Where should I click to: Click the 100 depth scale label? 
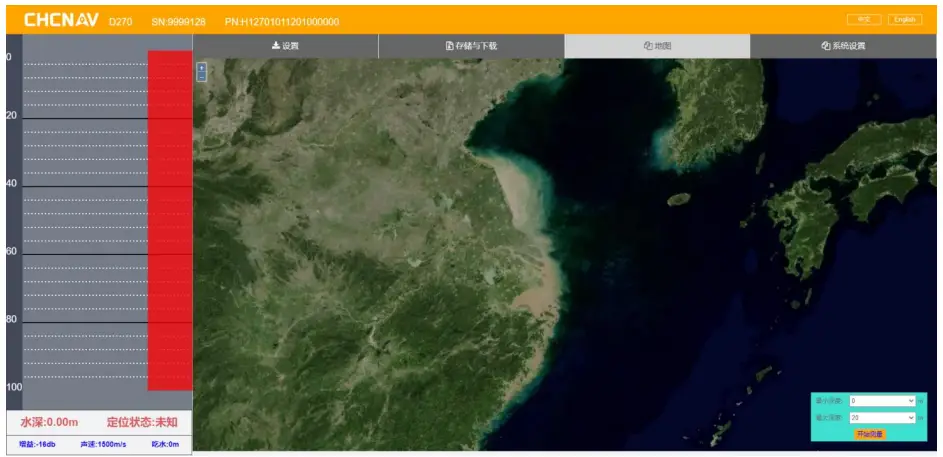(x=14, y=387)
